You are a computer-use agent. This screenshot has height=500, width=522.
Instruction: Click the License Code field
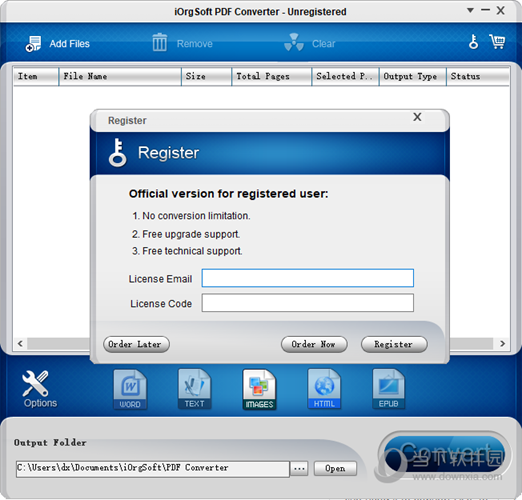(308, 303)
